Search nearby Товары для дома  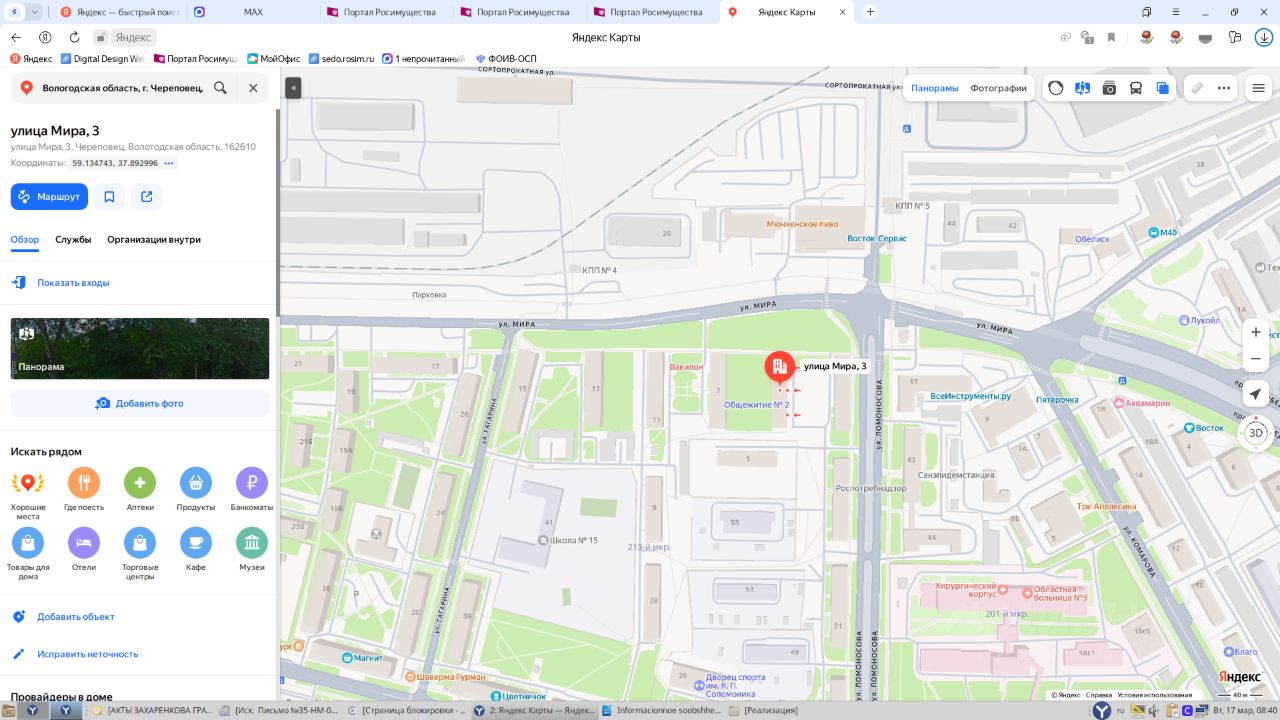(28, 555)
